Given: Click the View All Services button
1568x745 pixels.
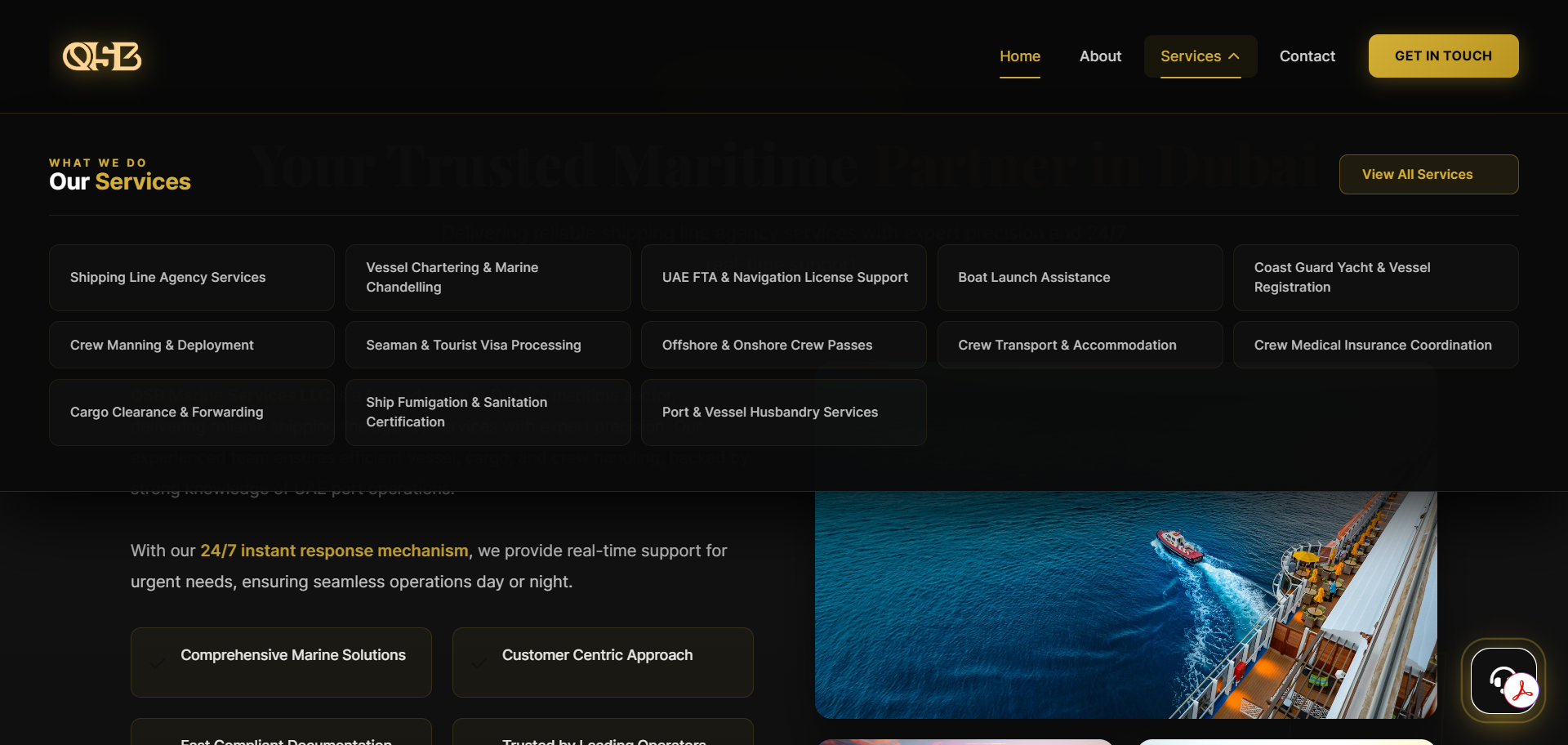Looking at the screenshot, I should point(1428,175).
